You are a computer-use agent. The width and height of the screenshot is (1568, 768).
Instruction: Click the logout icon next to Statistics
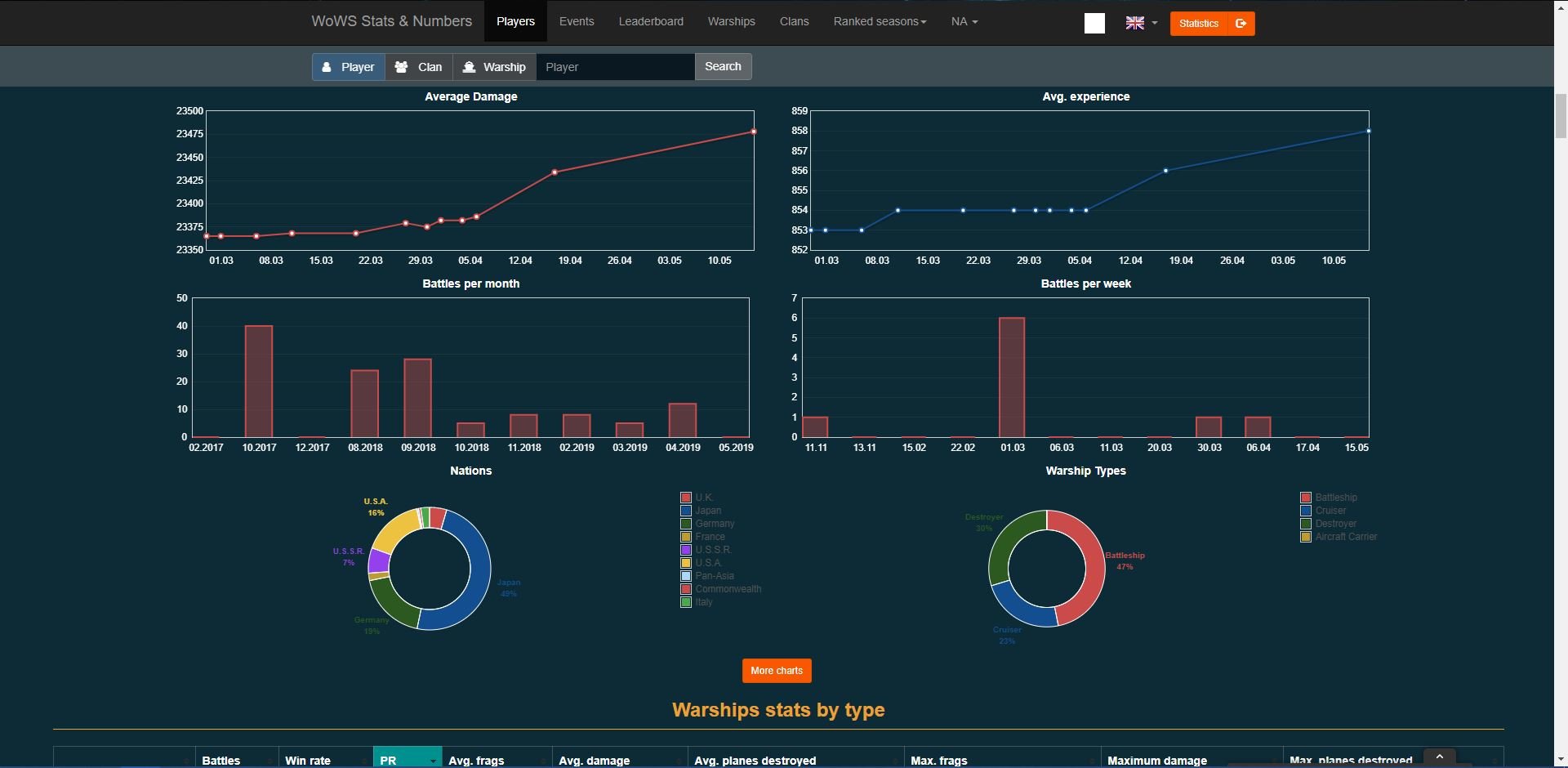coord(1241,24)
